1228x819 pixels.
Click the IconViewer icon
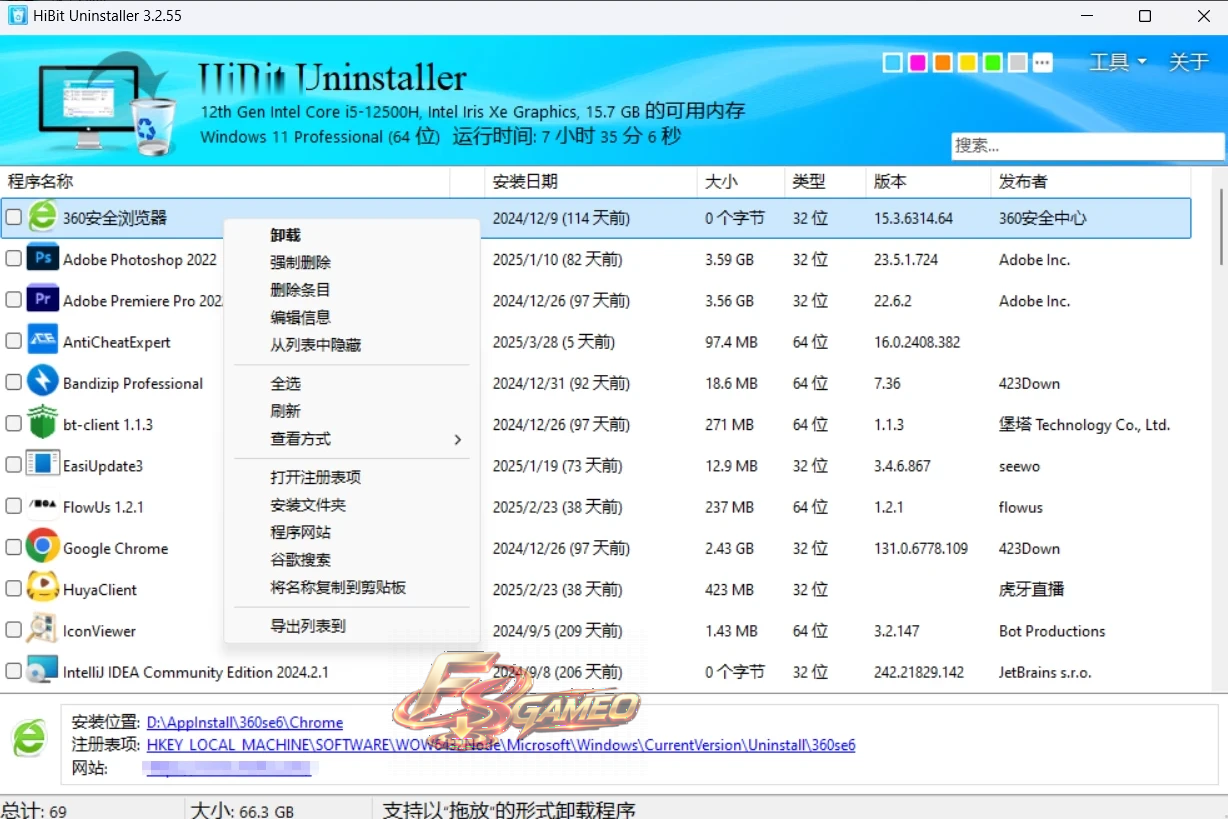click(x=42, y=630)
